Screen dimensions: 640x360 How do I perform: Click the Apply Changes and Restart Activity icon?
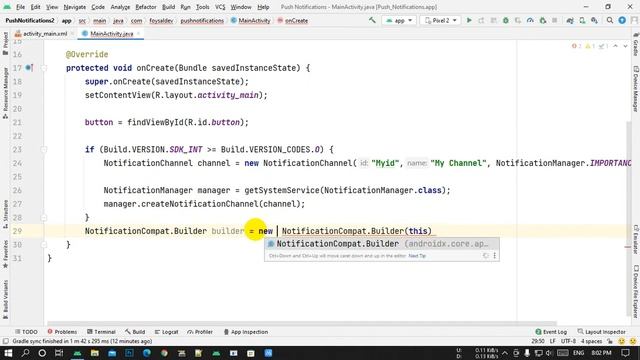coord(481,20)
